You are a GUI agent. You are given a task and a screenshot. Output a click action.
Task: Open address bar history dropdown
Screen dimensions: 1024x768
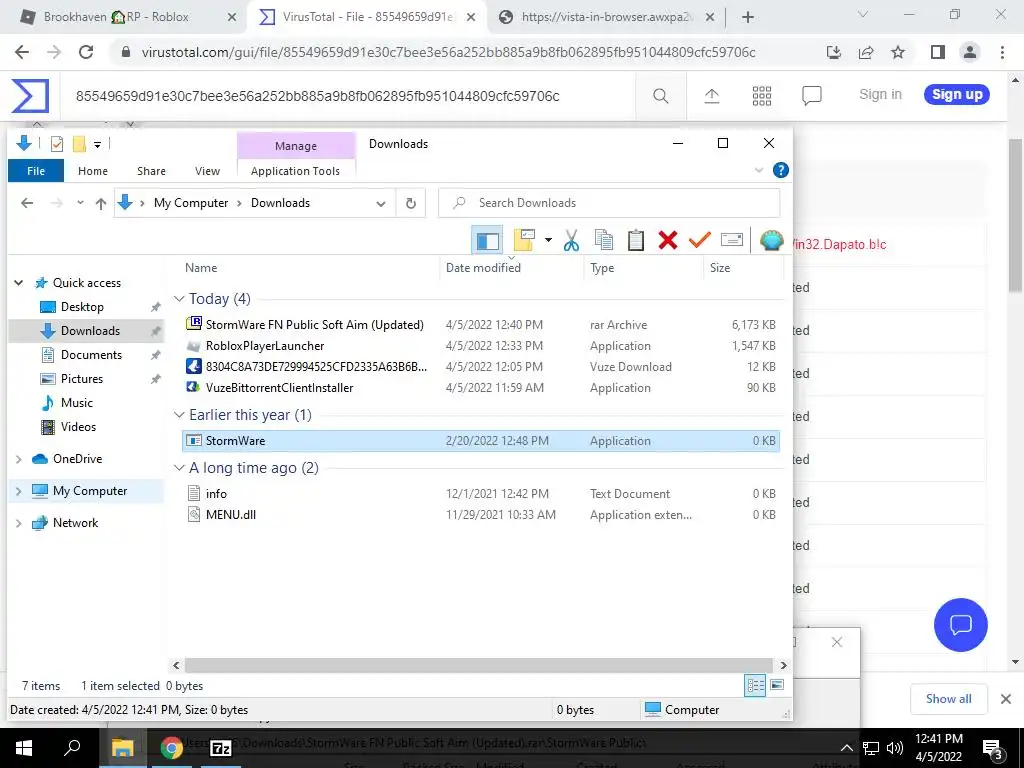pyautogui.click(x=381, y=203)
